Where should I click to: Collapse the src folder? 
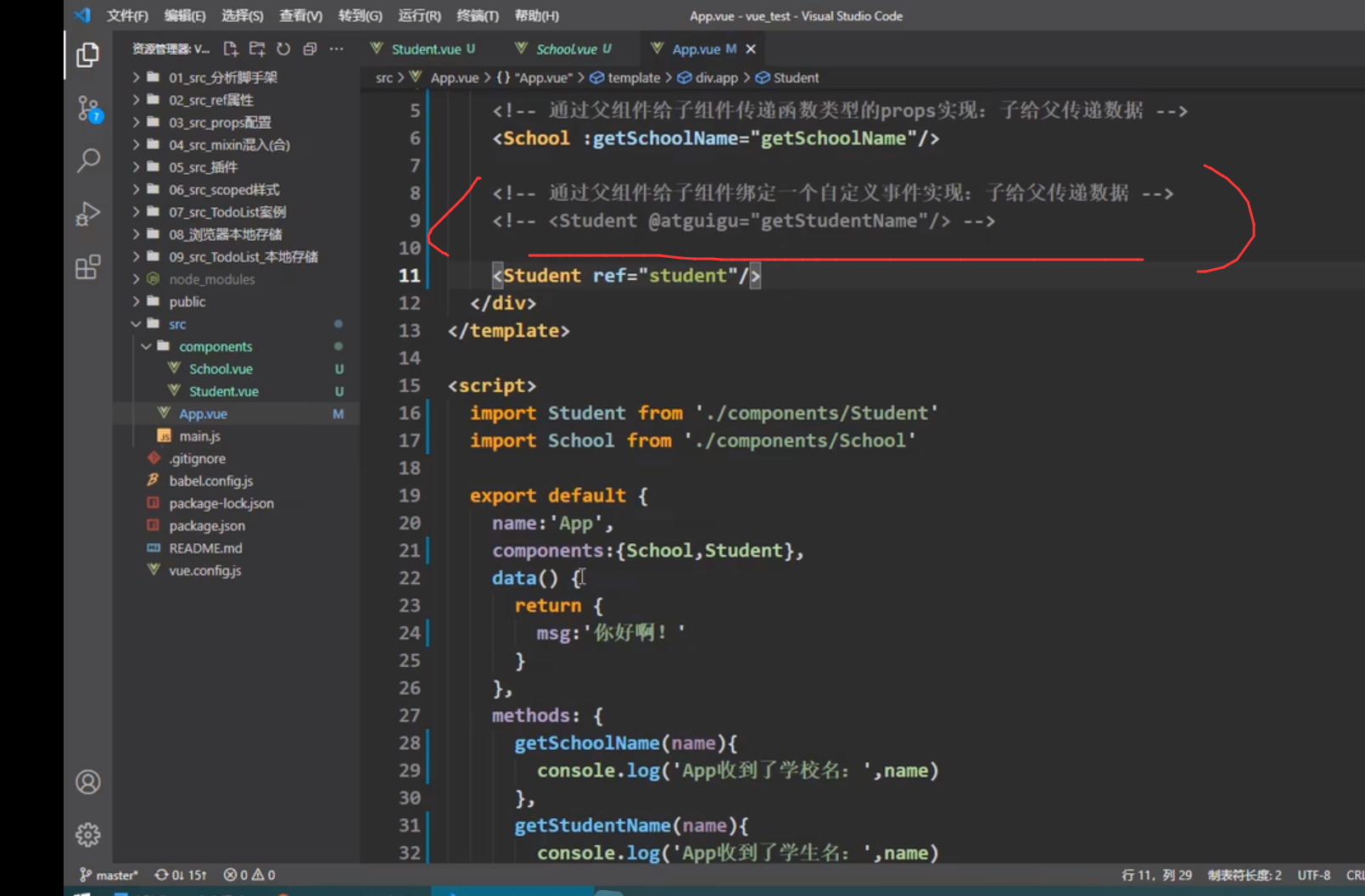tap(176, 324)
